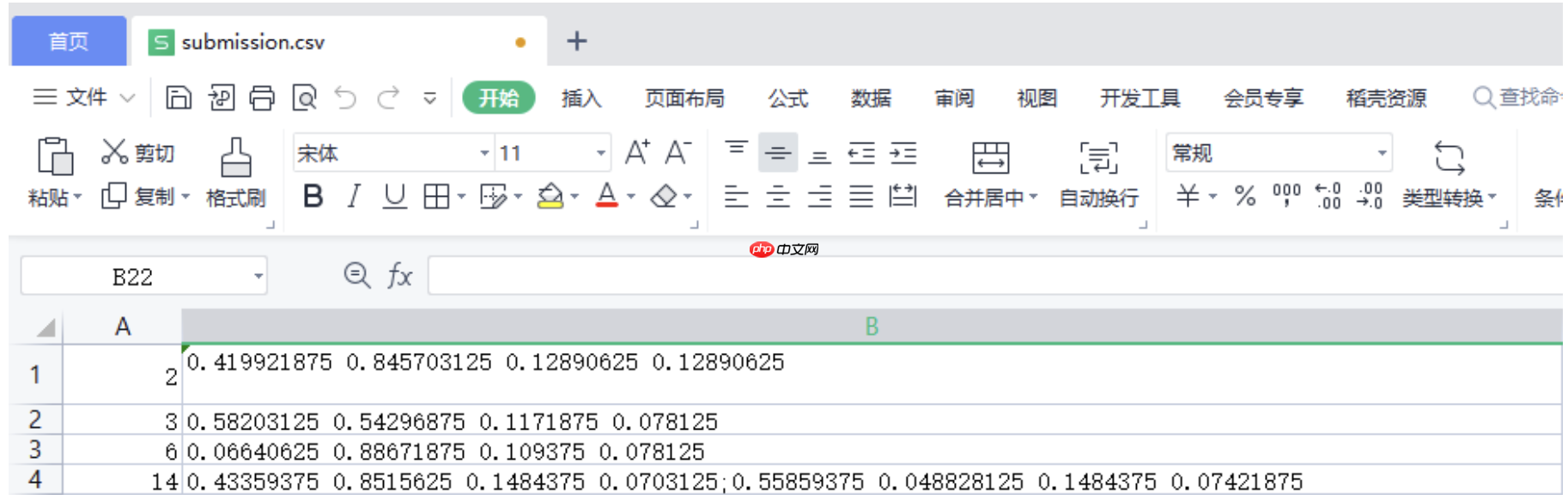
Task: Open the number format dropdown
Action: tap(1382, 154)
